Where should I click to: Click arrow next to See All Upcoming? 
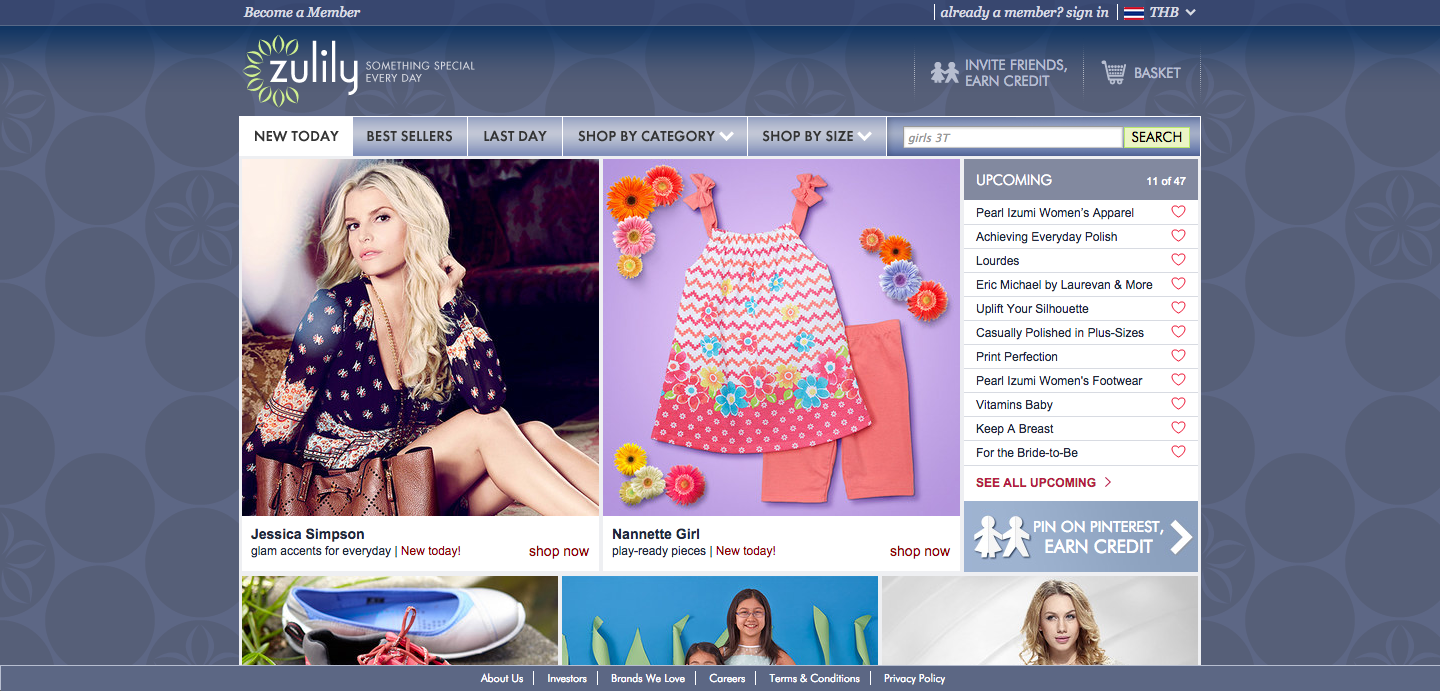coord(1107,482)
